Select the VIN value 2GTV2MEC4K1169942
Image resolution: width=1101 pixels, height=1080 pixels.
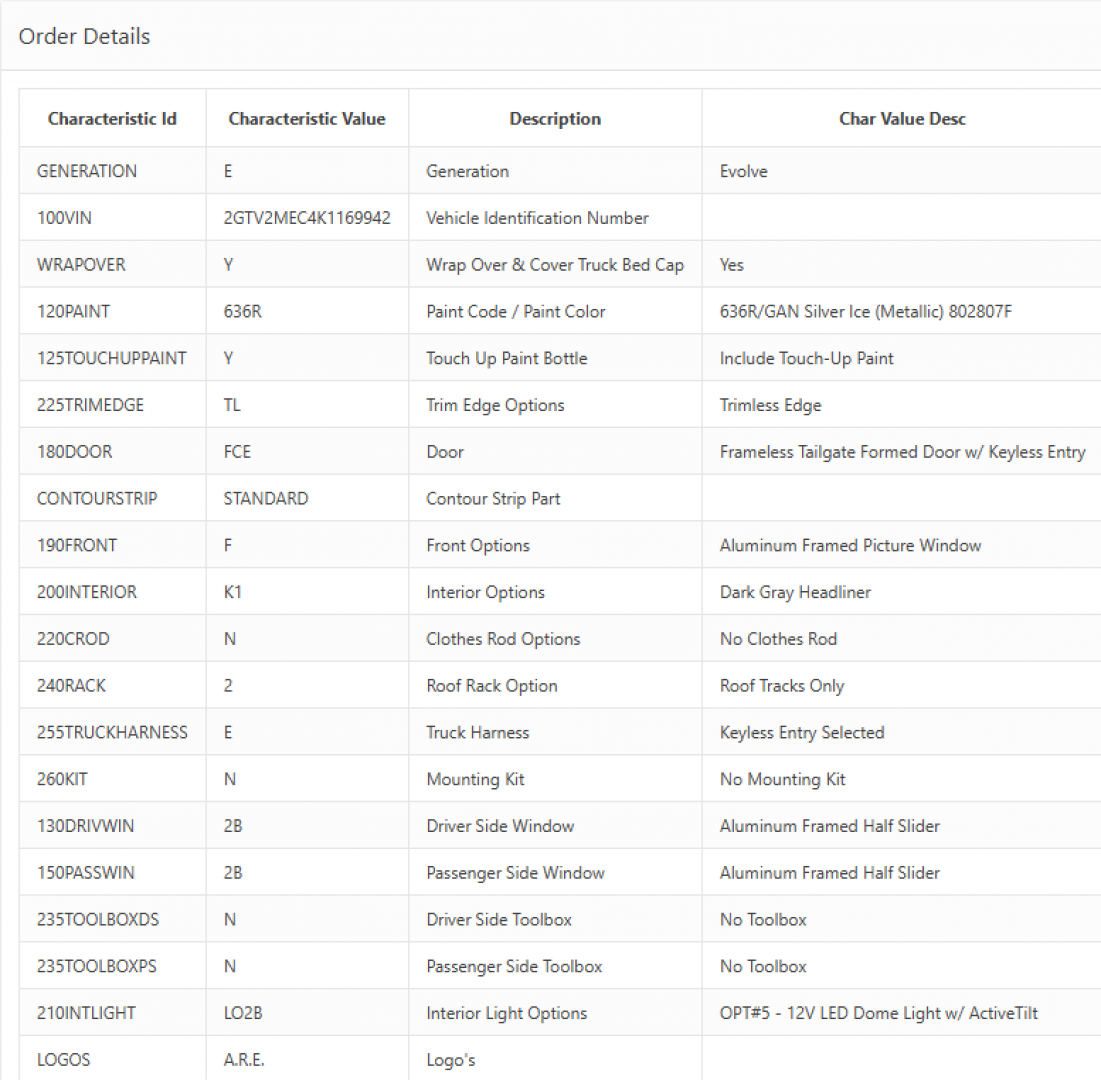point(307,218)
